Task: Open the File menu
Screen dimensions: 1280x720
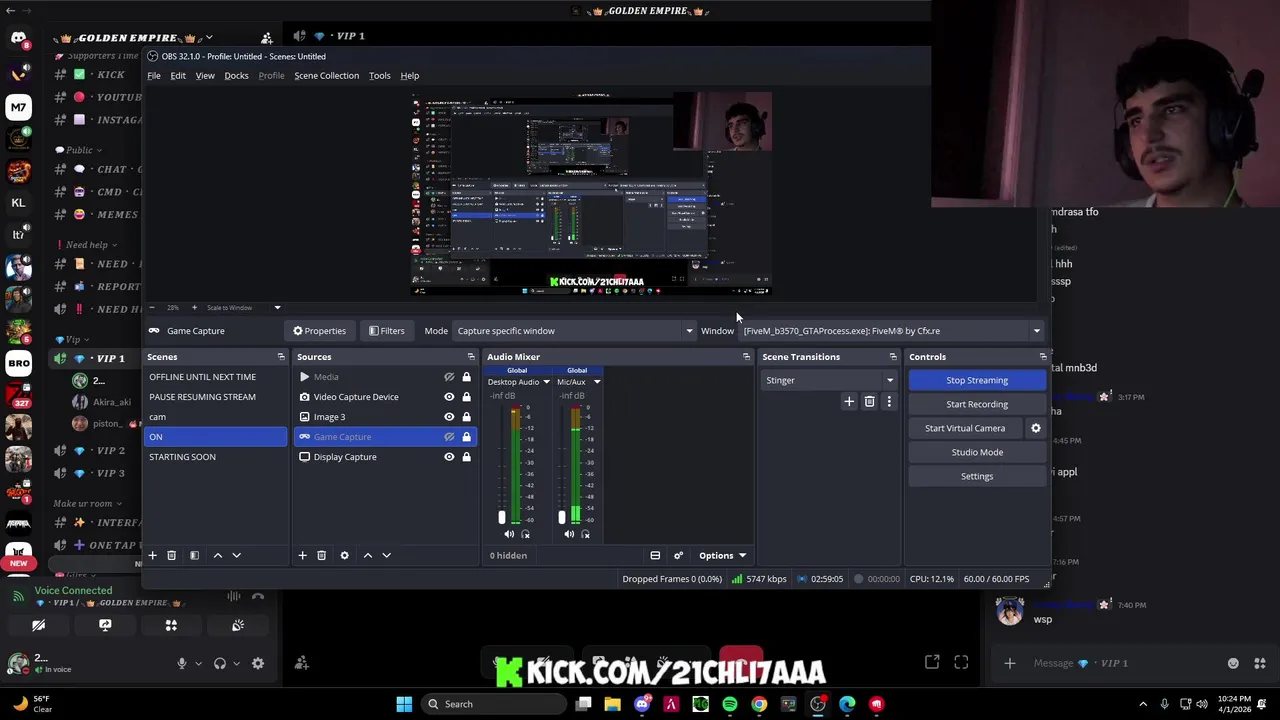Action: click(154, 76)
